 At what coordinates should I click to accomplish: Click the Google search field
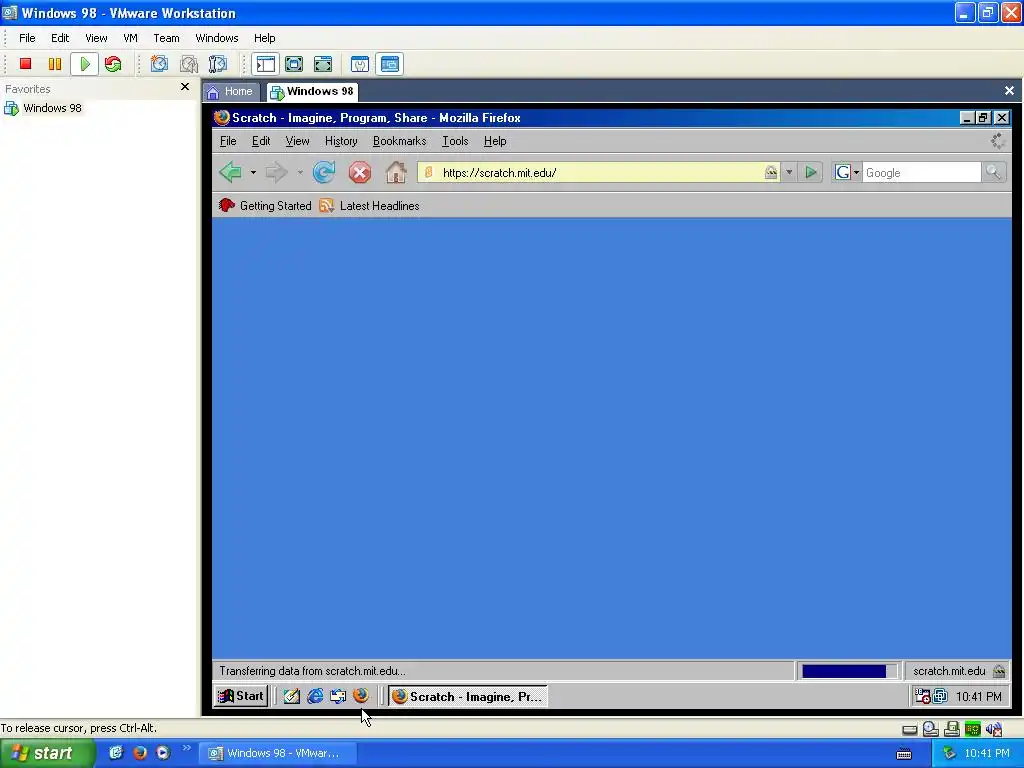tap(921, 172)
